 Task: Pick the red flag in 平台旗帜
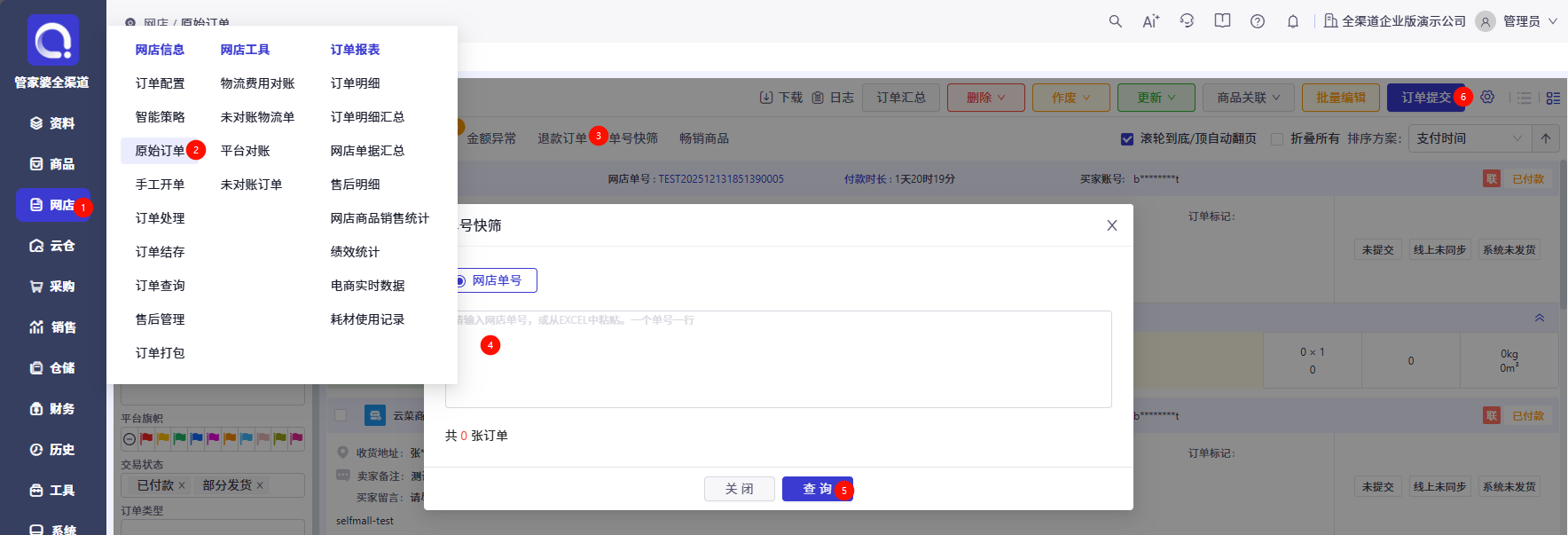146,438
